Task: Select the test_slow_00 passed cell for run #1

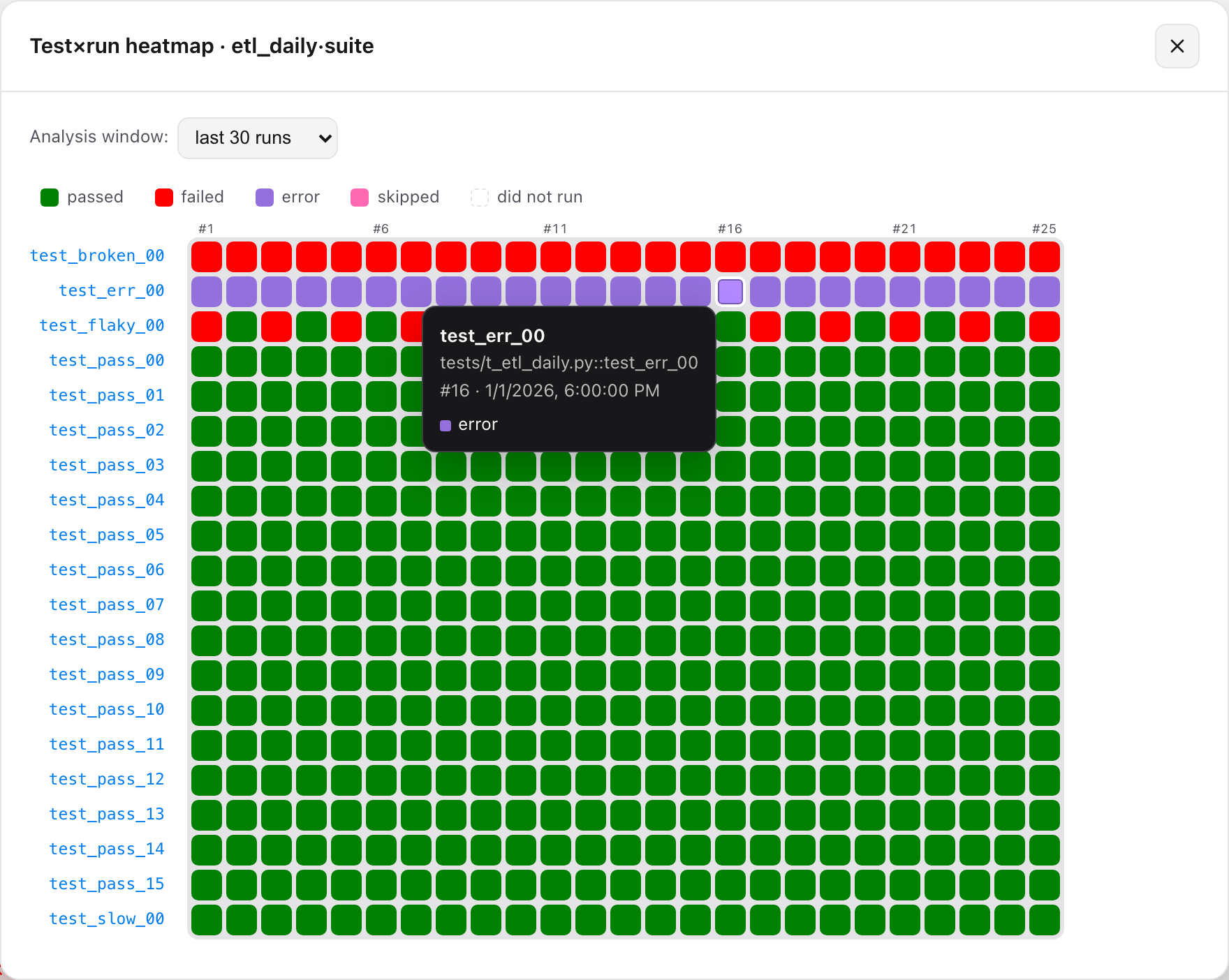Action: tap(207, 920)
